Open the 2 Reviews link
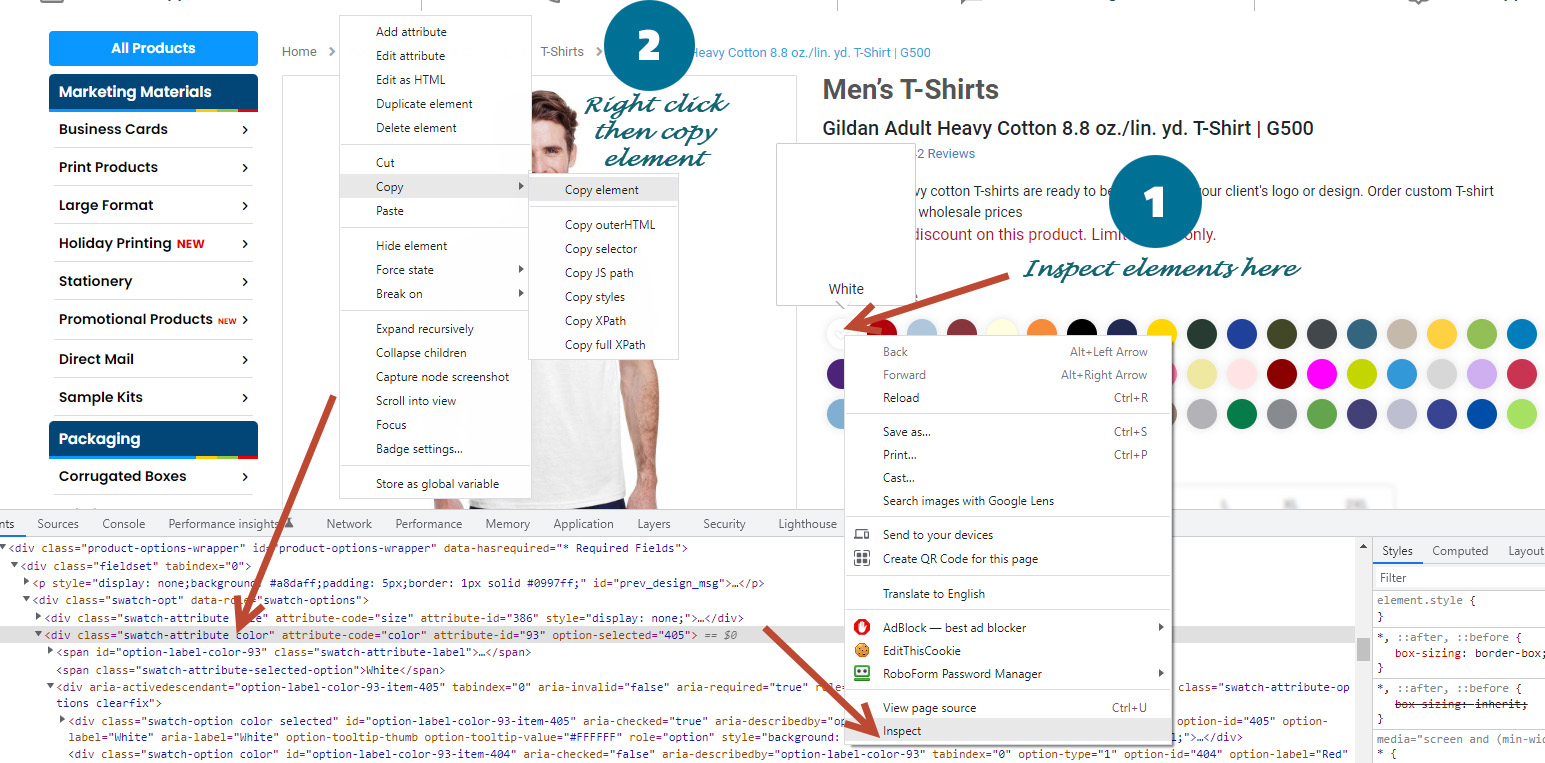1545x763 pixels. (x=946, y=154)
